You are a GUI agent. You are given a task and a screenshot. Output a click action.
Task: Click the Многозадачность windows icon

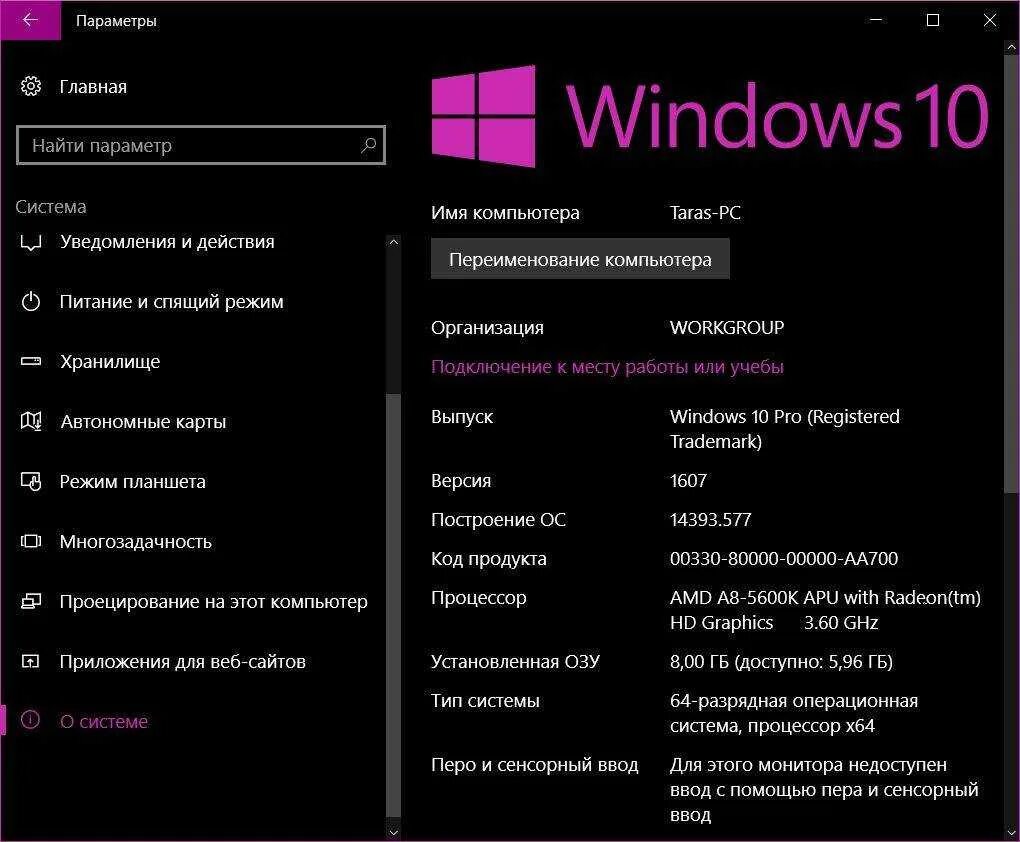(31, 541)
